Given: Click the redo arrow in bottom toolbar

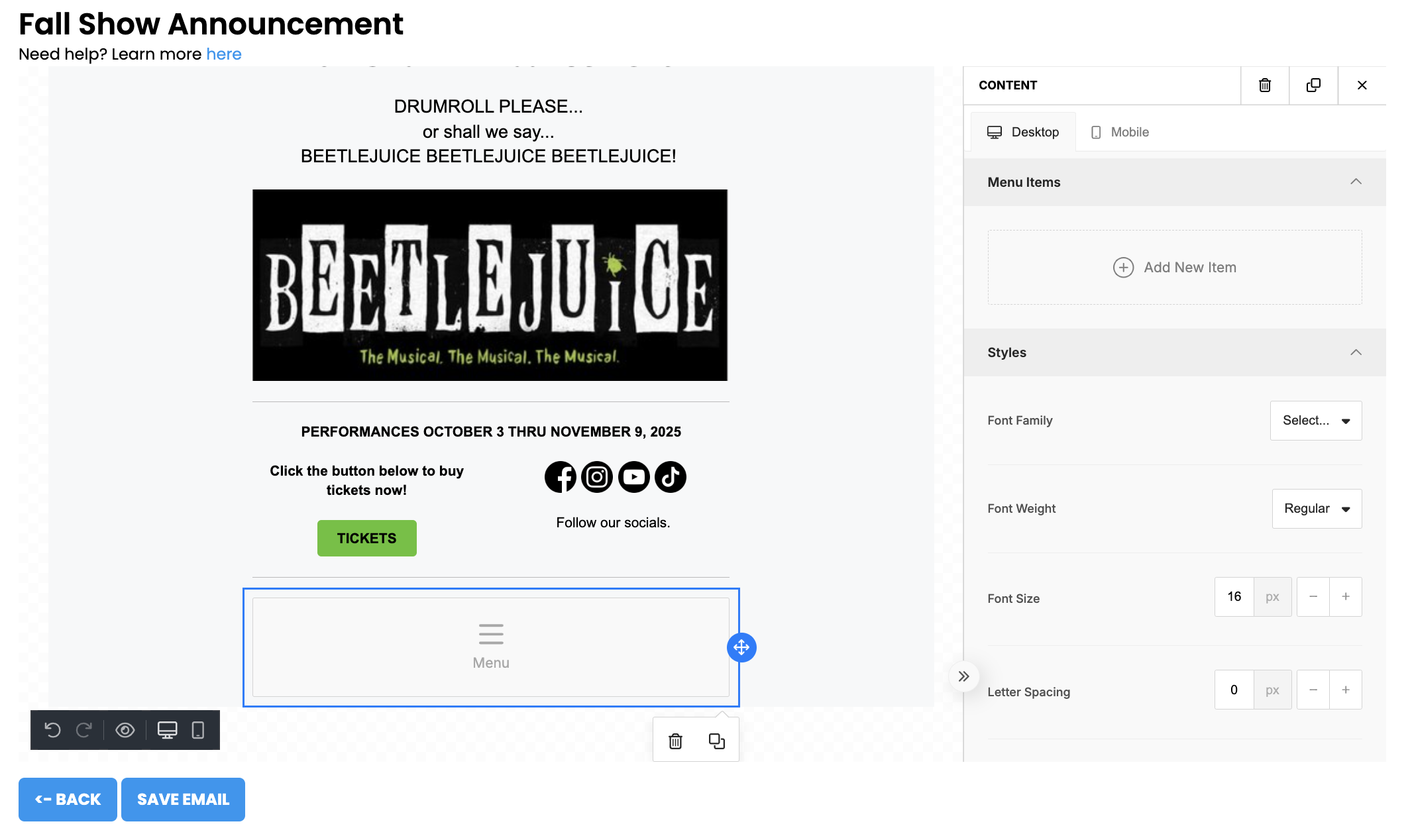Looking at the screenshot, I should point(83,730).
